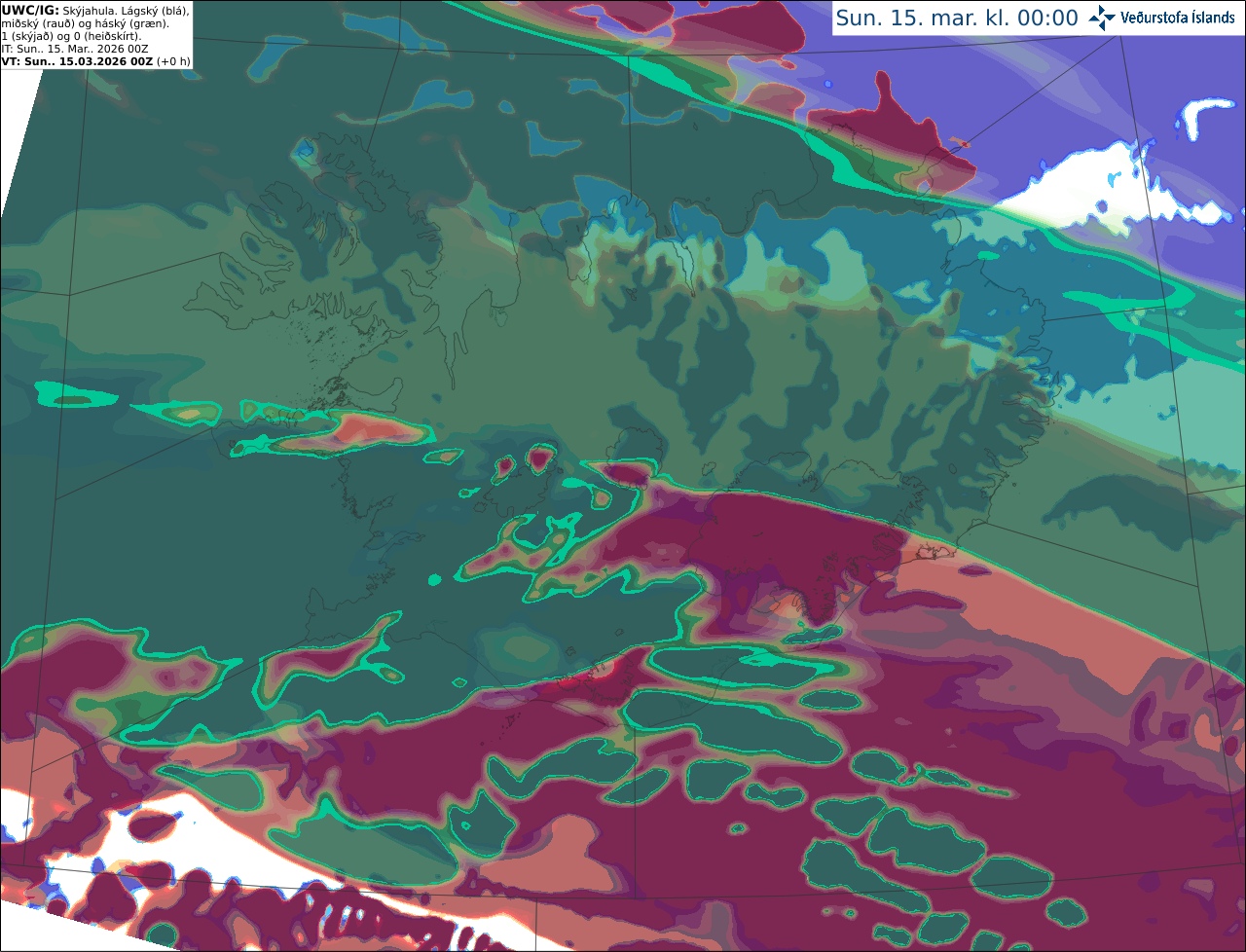Screen dimensions: 1246x952
Task: Click the 'Veðurstofa Íslands' name text
Action: pos(1178,18)
